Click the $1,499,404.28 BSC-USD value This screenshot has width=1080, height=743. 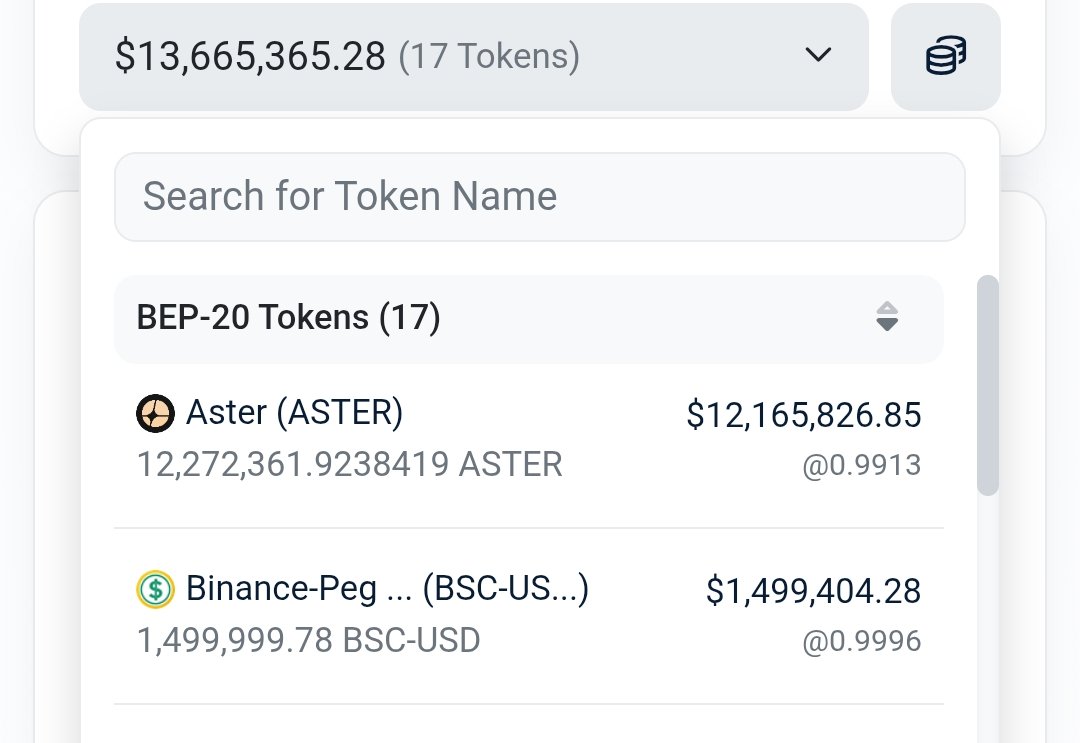point(813,591)
